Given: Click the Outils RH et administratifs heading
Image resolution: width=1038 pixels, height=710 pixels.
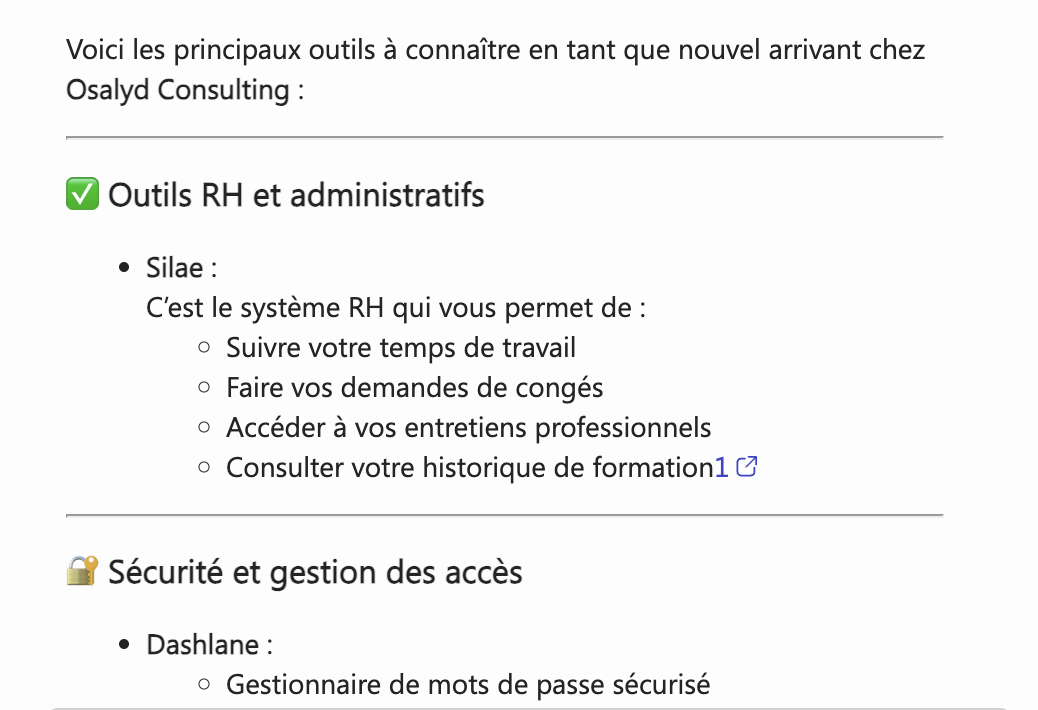Looking at the screenshot, I should coord(296,194).
